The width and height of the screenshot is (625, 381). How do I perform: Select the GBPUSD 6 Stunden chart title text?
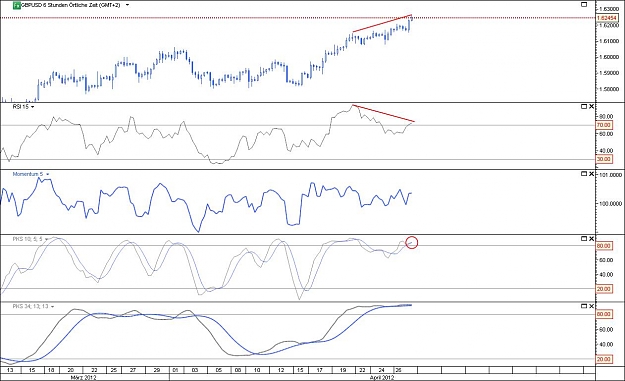[71, 5]
